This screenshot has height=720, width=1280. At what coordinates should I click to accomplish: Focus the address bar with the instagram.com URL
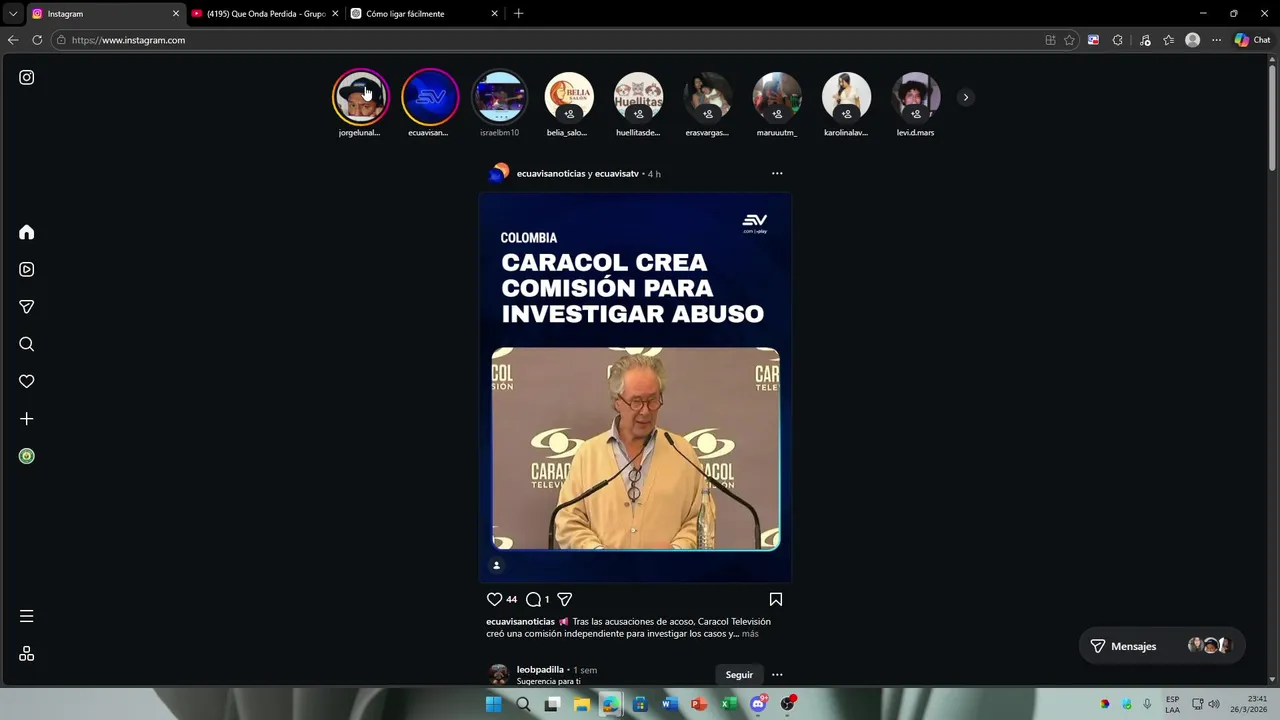click(x=545, y=40)
